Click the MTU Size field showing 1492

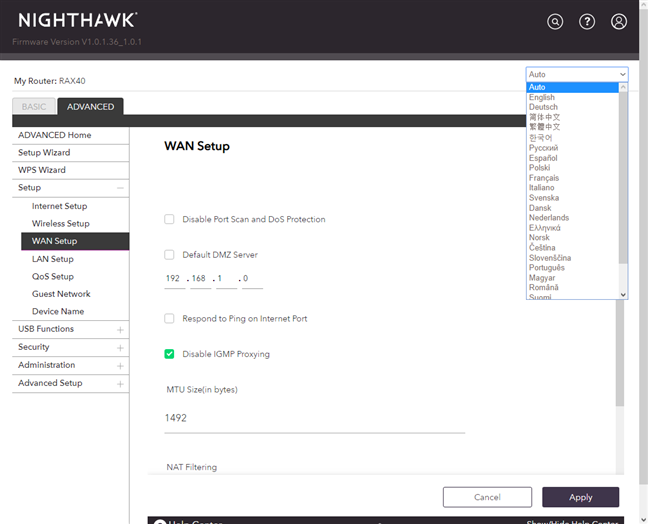click(314, 418)
